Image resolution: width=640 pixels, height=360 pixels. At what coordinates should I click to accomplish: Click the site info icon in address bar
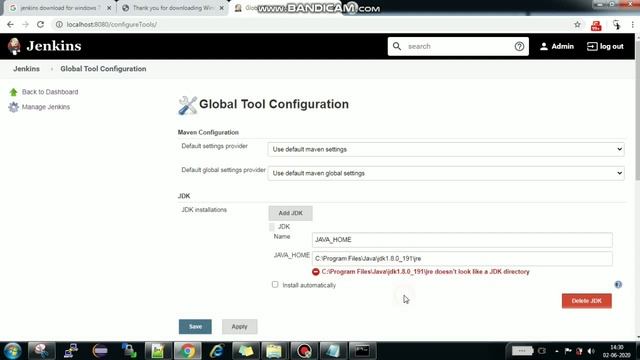59,24
